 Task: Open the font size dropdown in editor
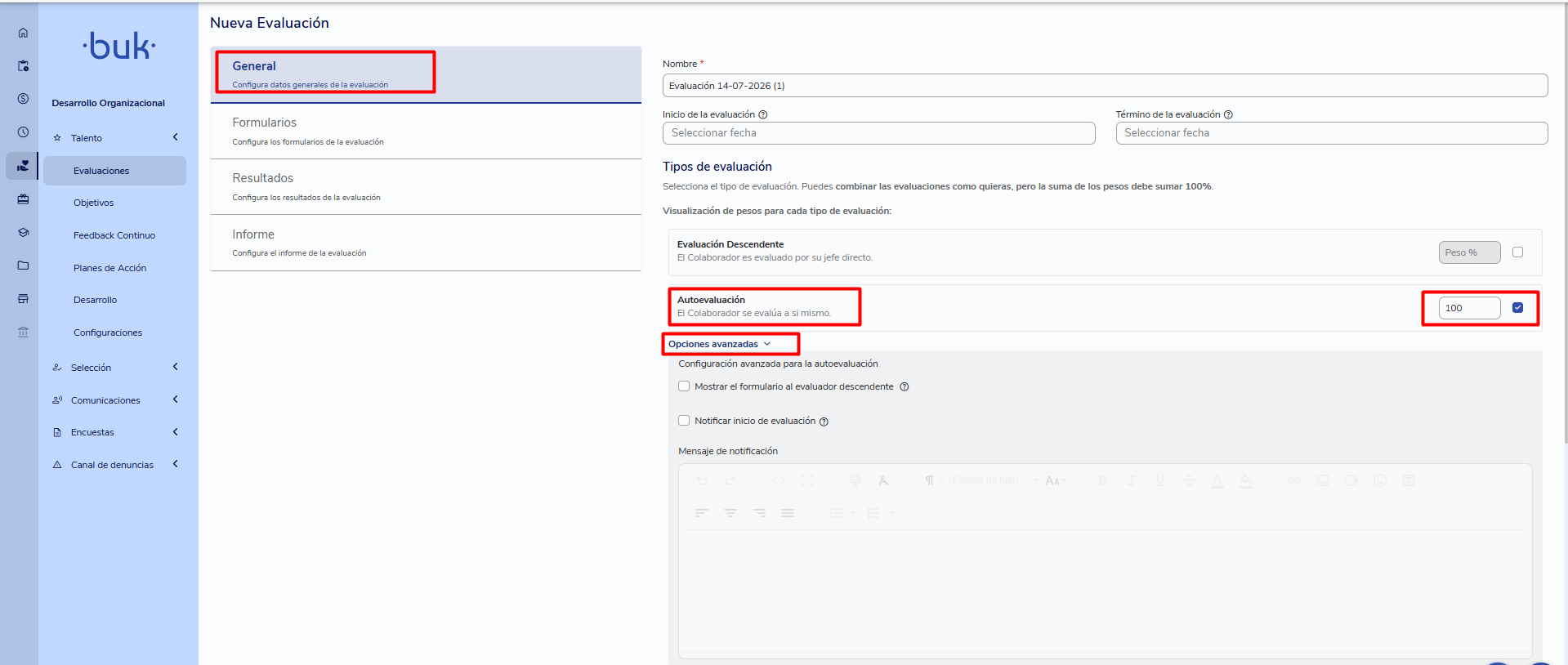point(1056,480)
